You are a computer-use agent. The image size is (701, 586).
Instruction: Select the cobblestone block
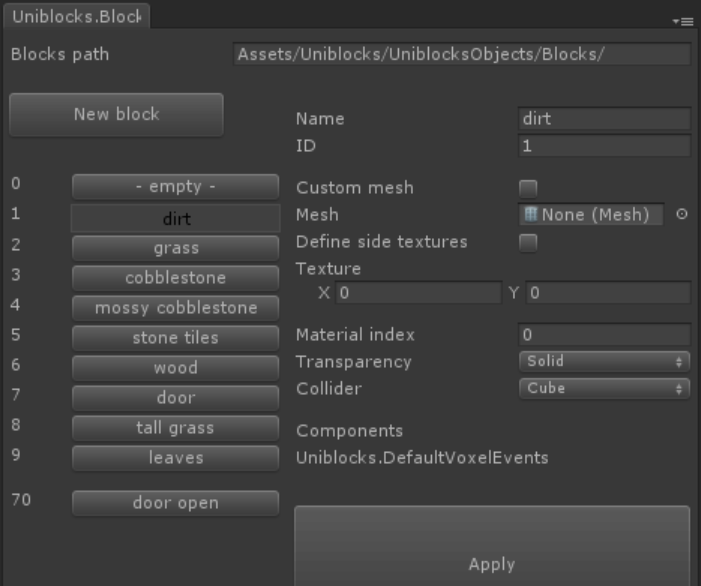point(176,278)
